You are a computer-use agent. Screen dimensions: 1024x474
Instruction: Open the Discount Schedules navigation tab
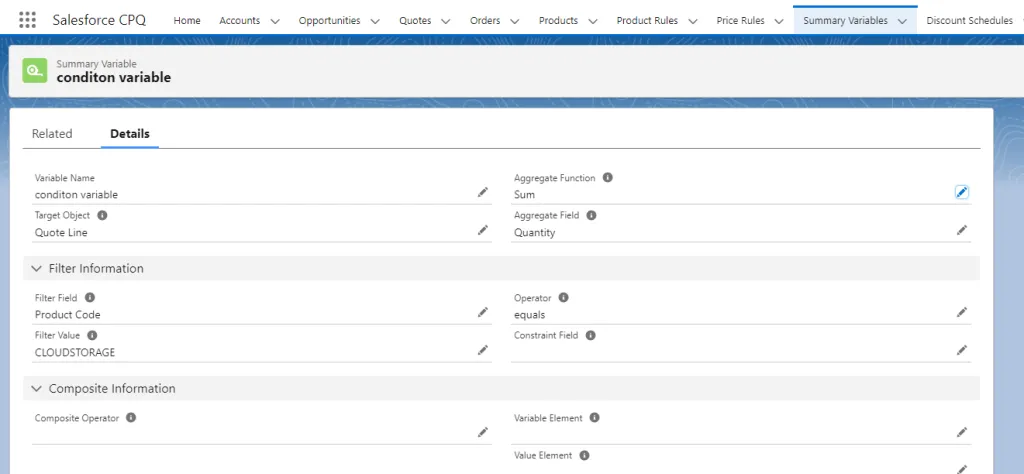[969, 20]
